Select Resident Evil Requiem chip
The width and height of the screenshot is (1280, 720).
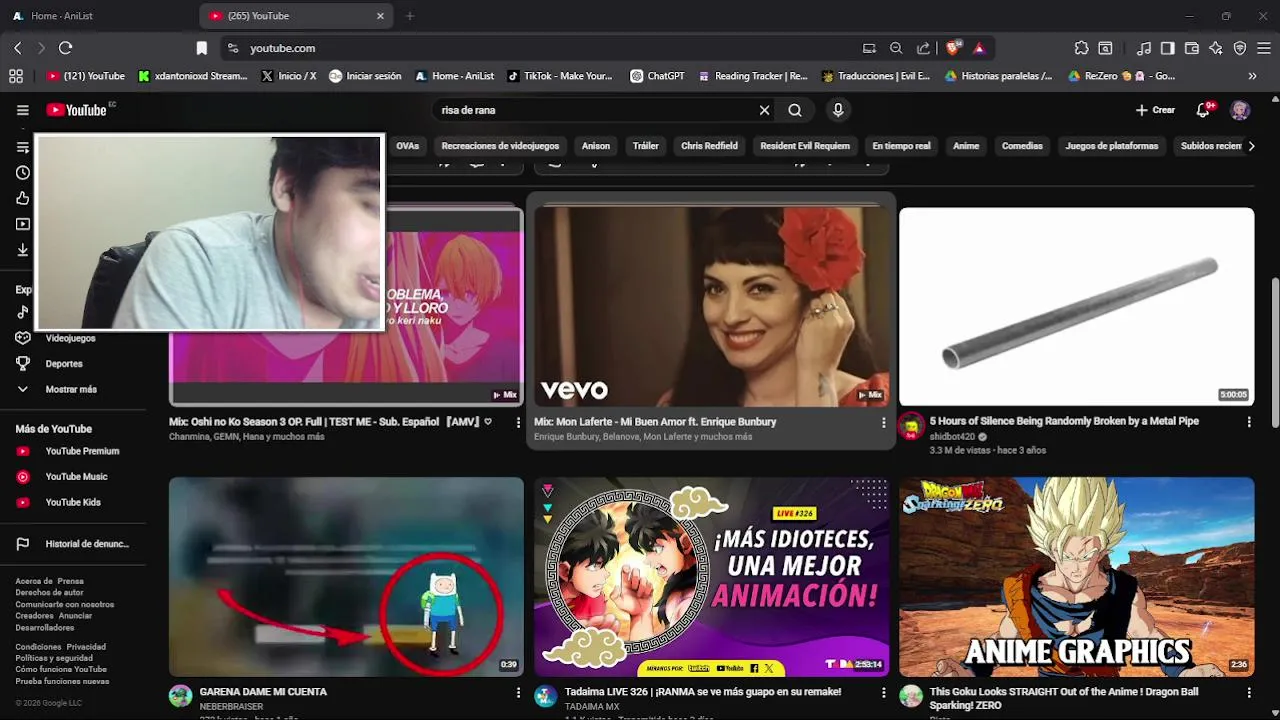[805, 146]
